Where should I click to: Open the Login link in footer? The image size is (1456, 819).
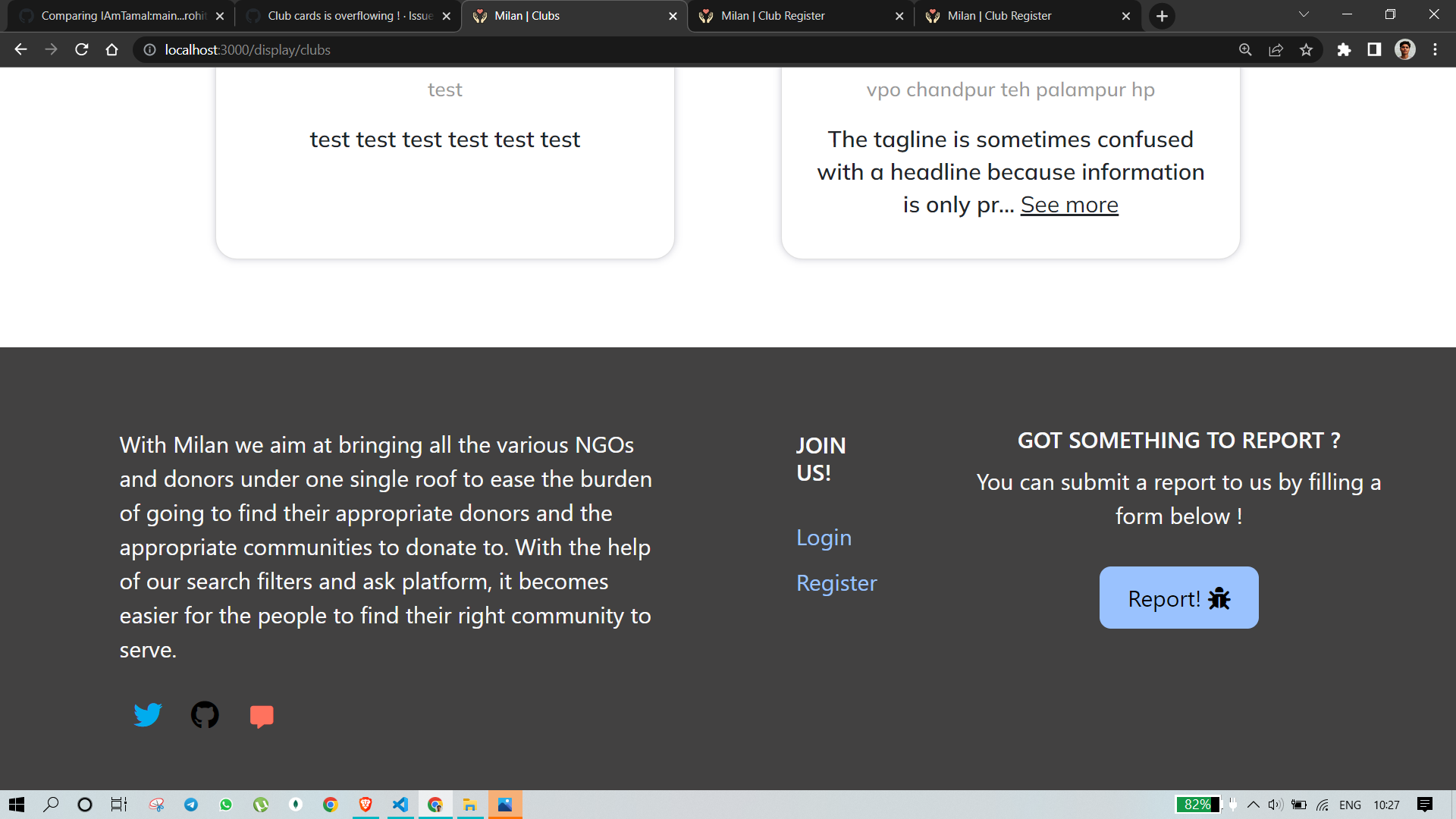click(x=824, y=537)
